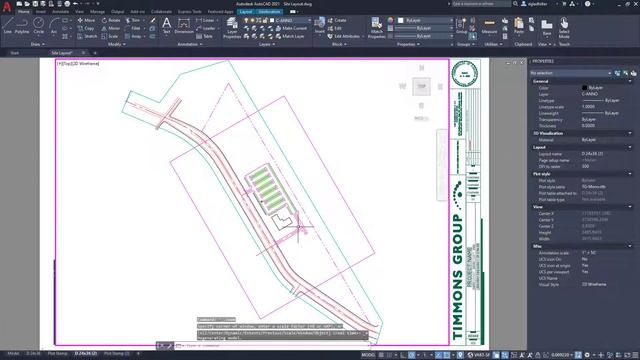
Task: Switch to the Model layout tab at bottom
Action: (x=13, y=353)
